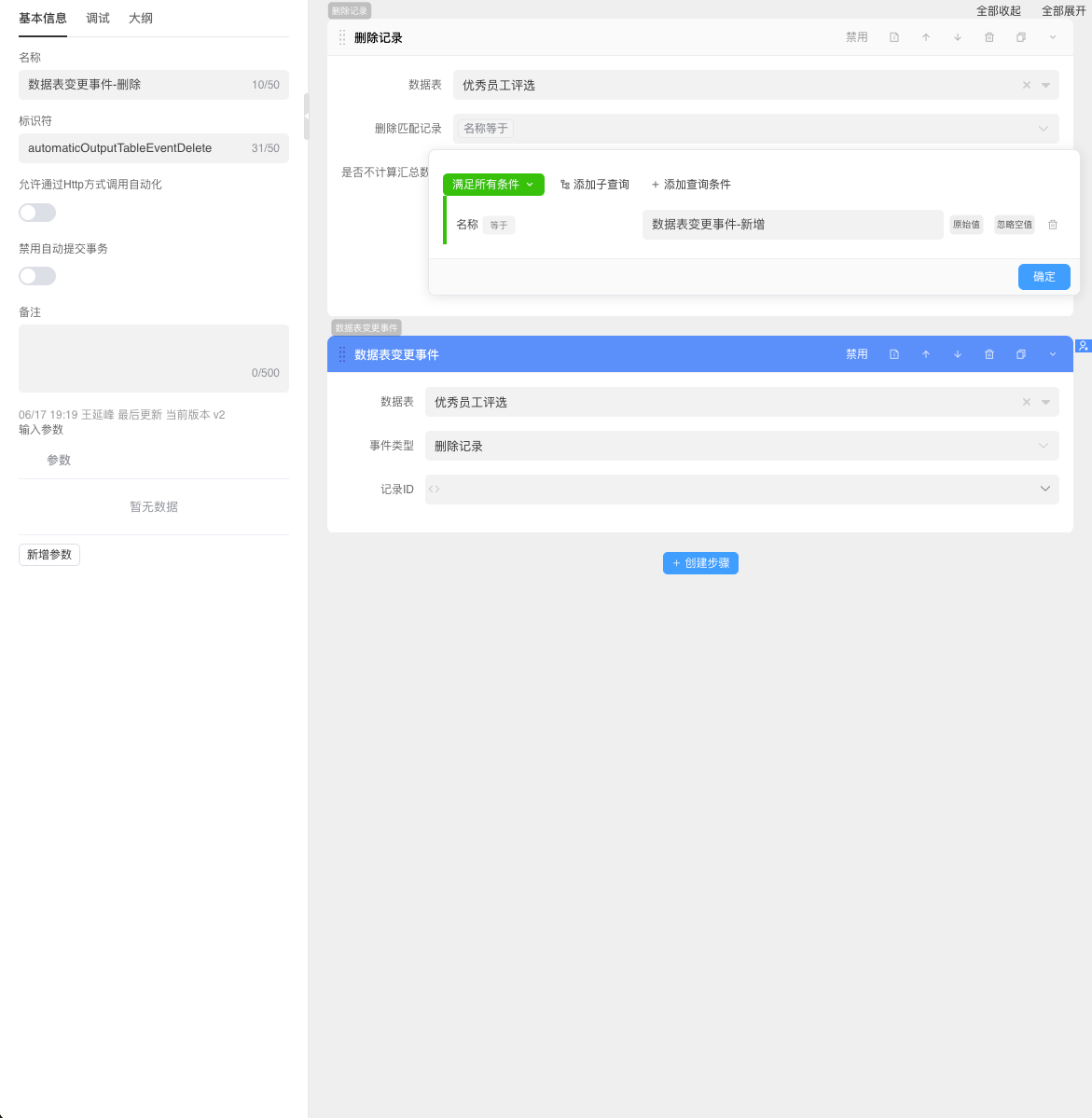Image resolution: width=1092 pixels, height=1118 pixels.
Task: Open the note icon on 数据表变更事件 header
Action: tap(894, 354)
